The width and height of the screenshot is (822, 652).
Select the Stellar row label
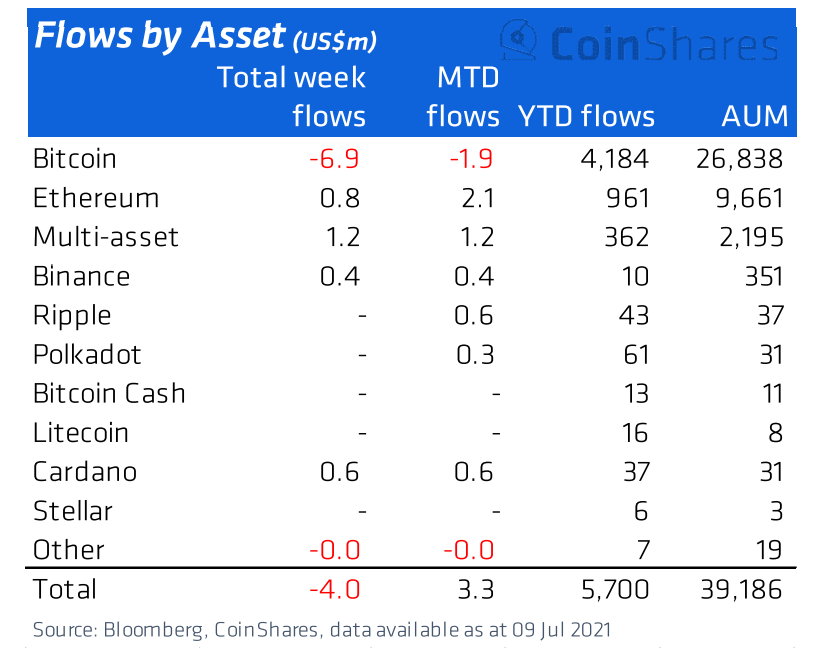tap(73, 510)
